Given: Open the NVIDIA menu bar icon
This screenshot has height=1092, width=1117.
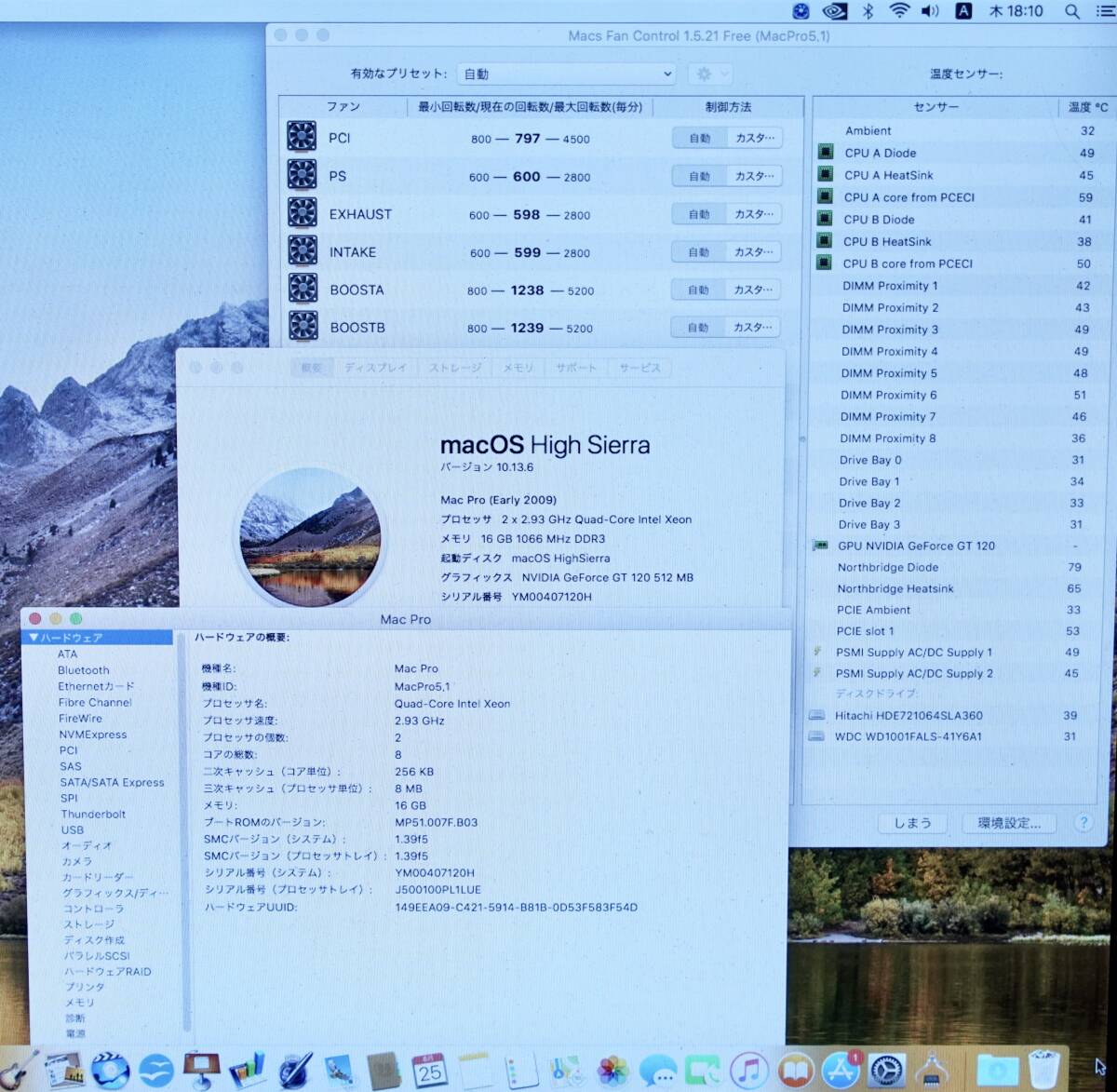Looking at the screenshot, I should click(x=835, y=11).
